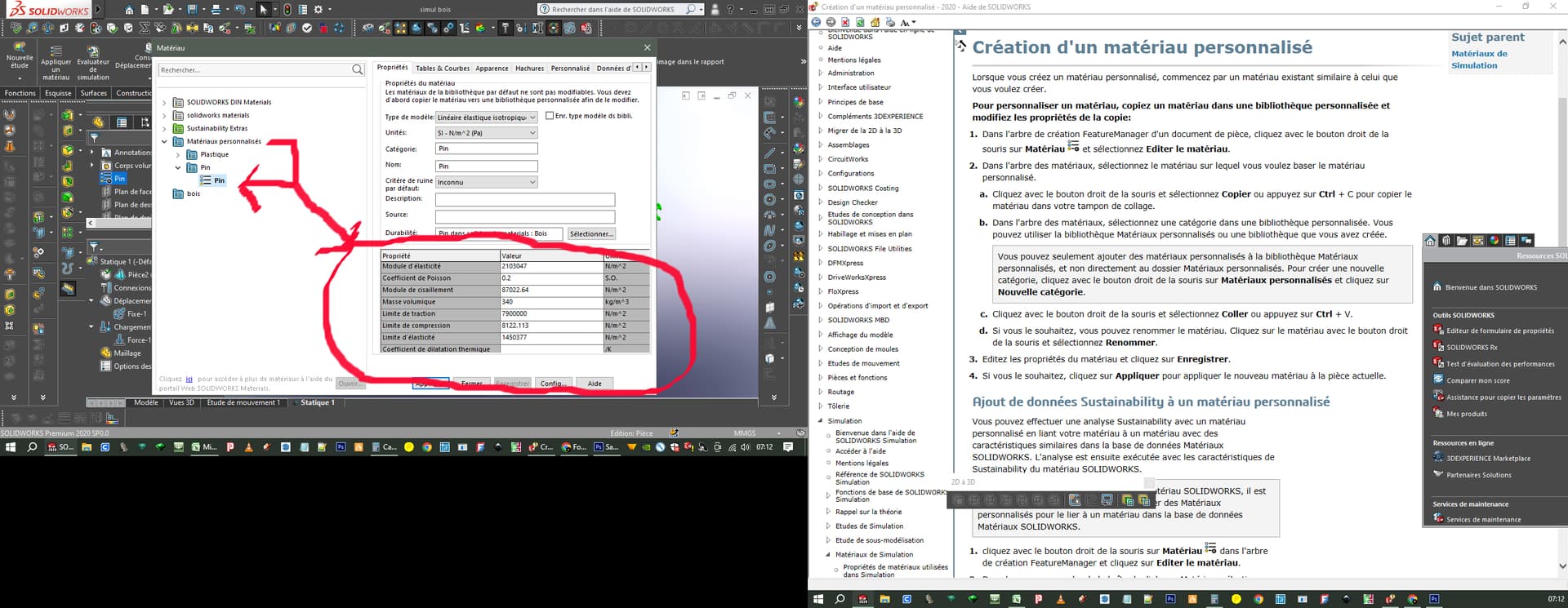
Task: Click the SOLIDWORKS home icon in top toolbar
Action: pyautogui.click(x=129, y=10)
